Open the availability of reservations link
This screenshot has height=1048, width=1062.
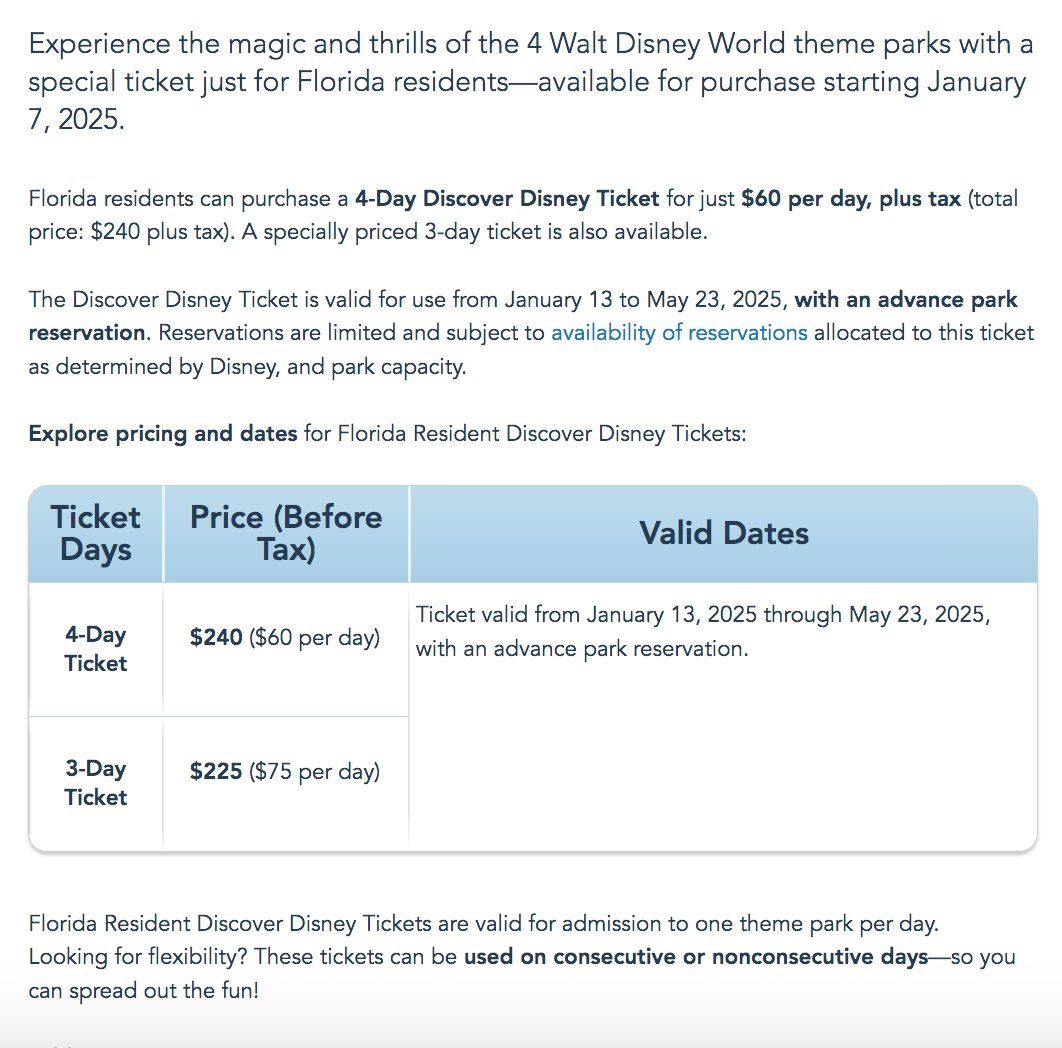[679, 333]
